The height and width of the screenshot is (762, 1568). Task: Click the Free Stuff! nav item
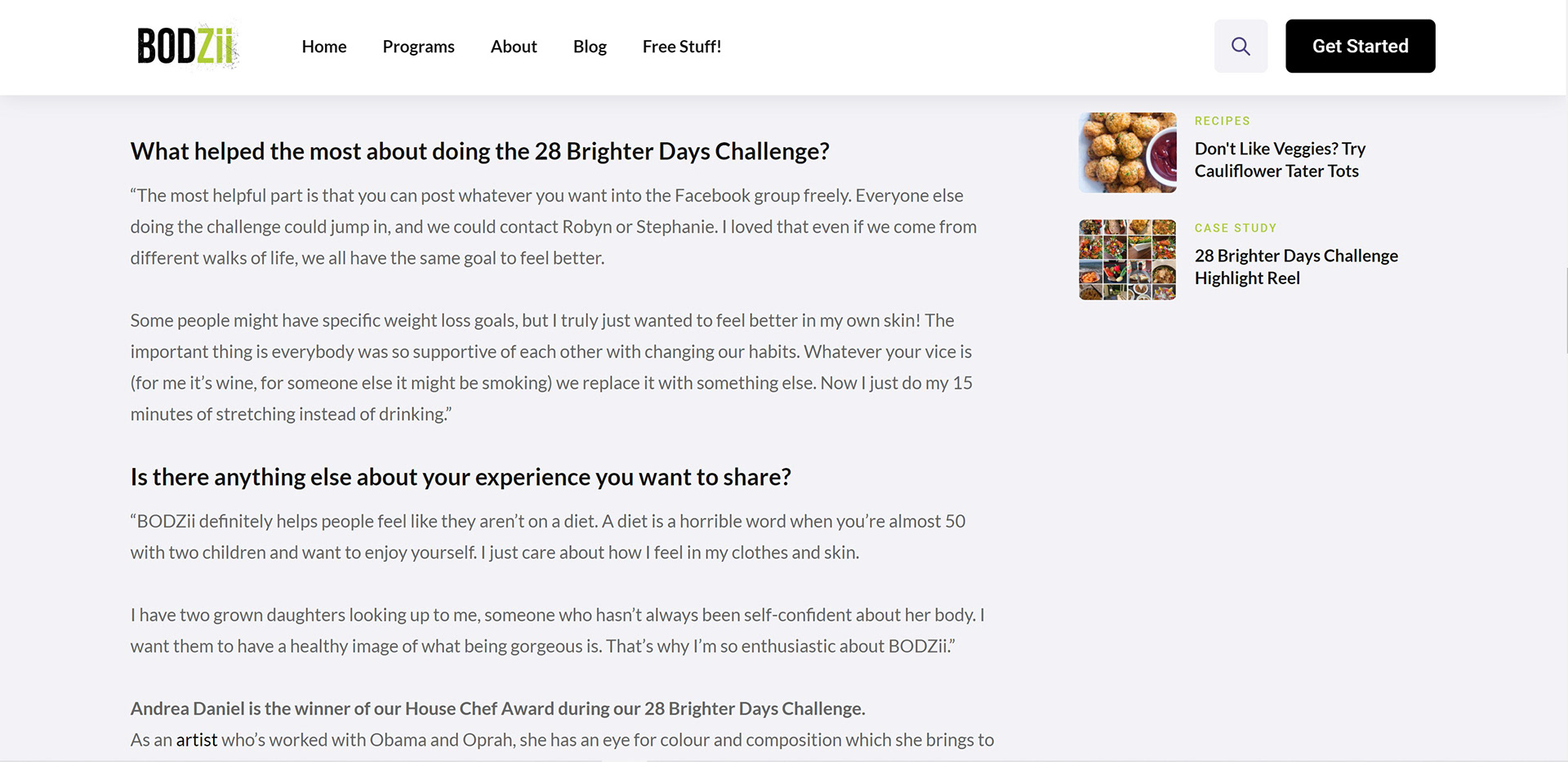(681, 47)
